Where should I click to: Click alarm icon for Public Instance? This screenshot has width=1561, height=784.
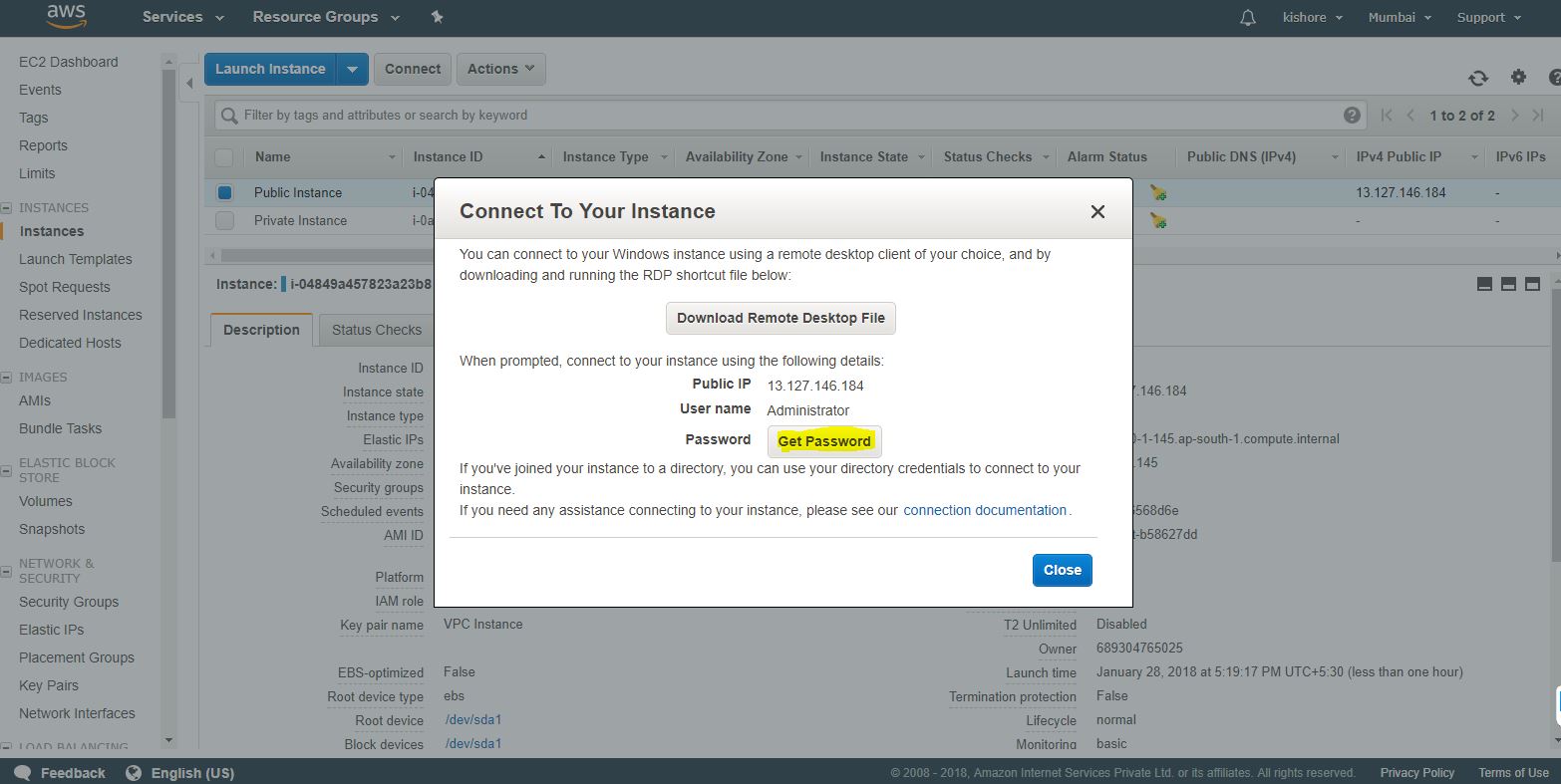click(1157, 193)
